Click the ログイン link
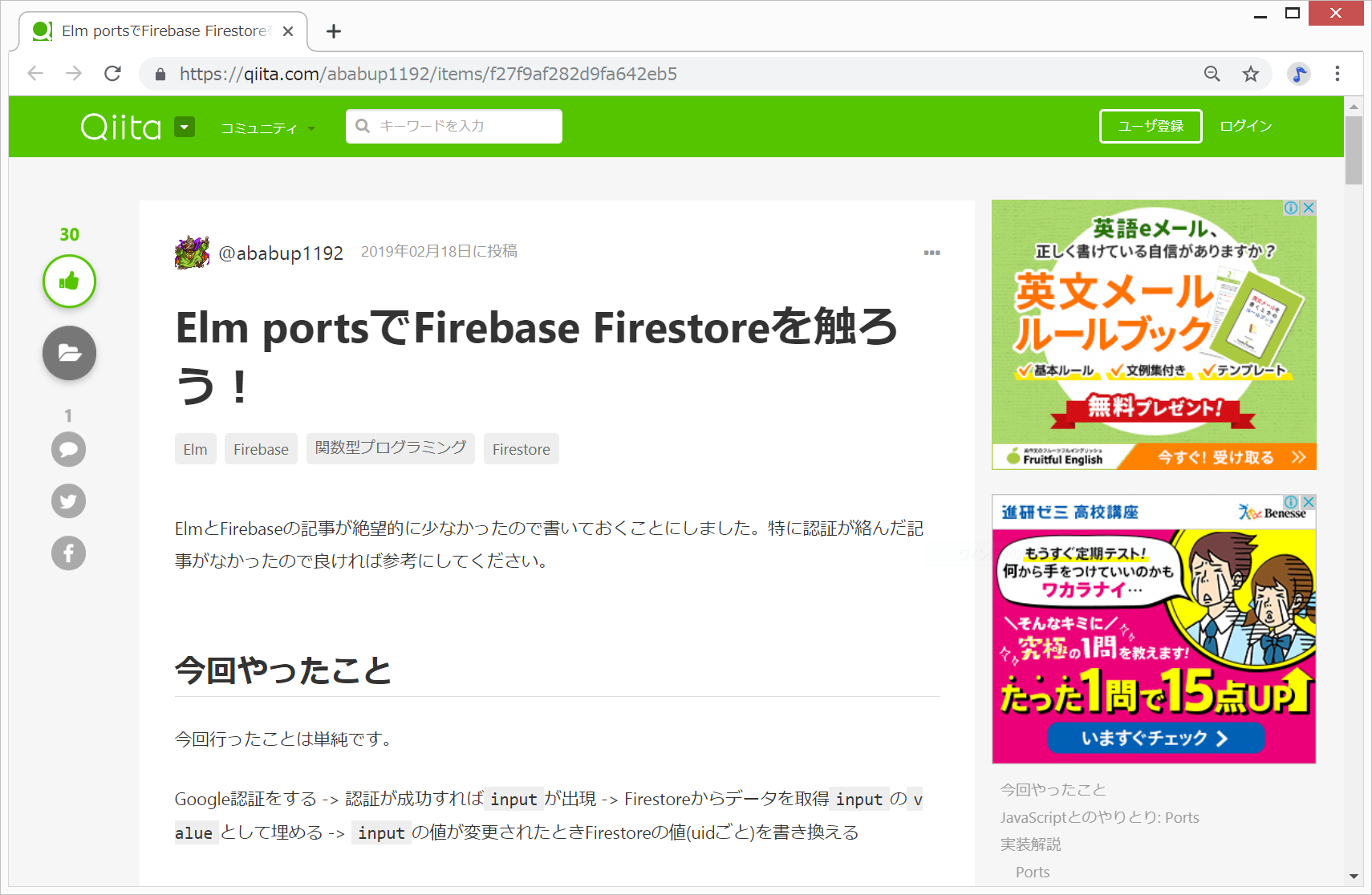The image size is (1372, 895). pyautogui.click(x=1245, y=127)
